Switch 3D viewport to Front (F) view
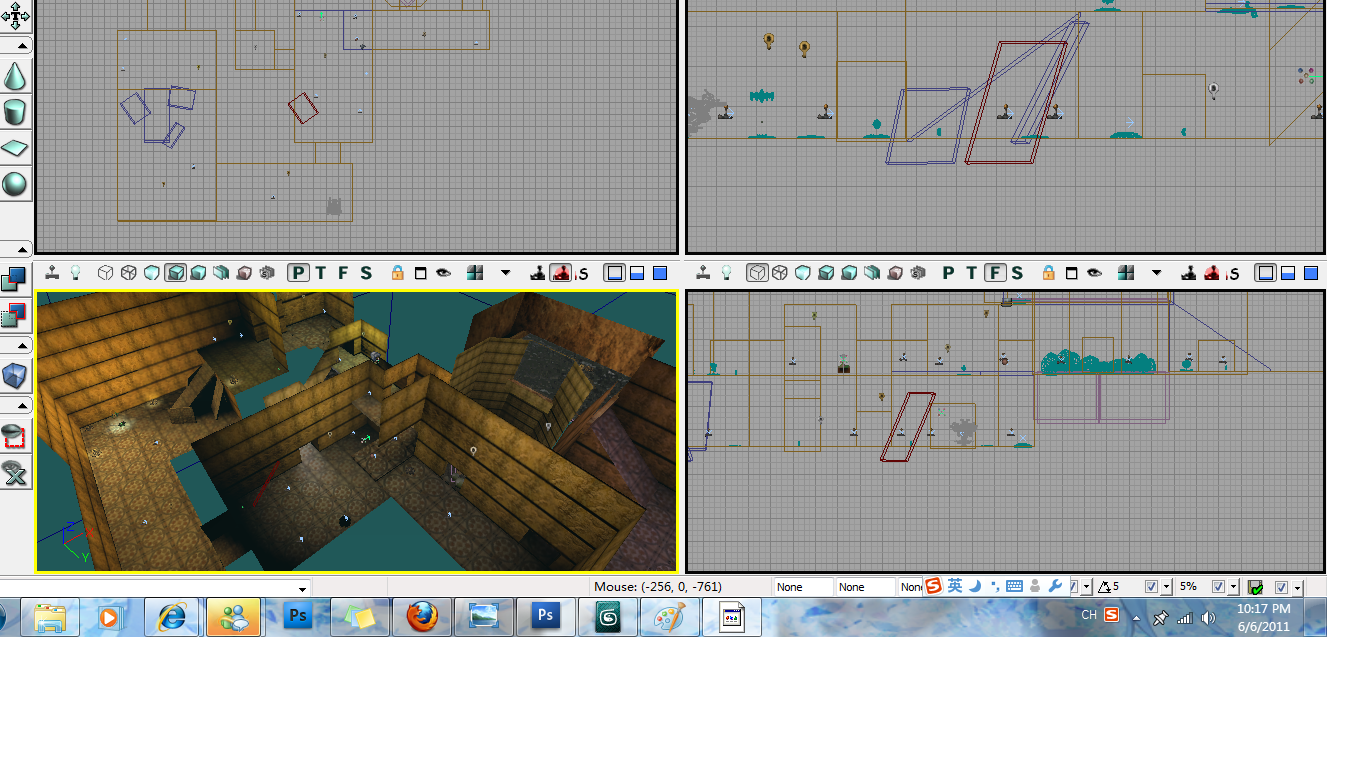The width and height of the screenshot is (1366, 768). [343, 273]
